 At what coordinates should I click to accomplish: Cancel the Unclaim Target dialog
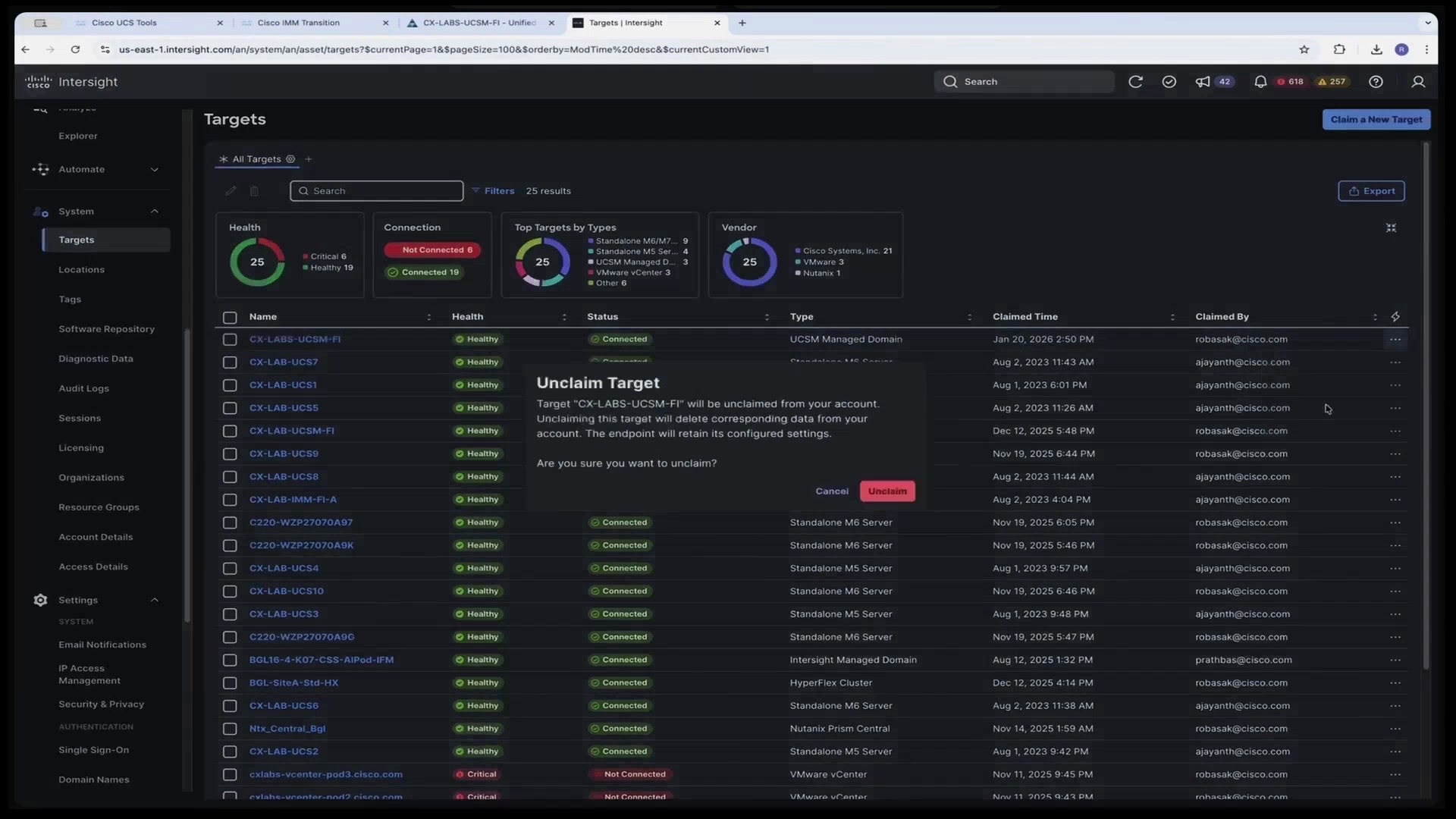[832, 491]
